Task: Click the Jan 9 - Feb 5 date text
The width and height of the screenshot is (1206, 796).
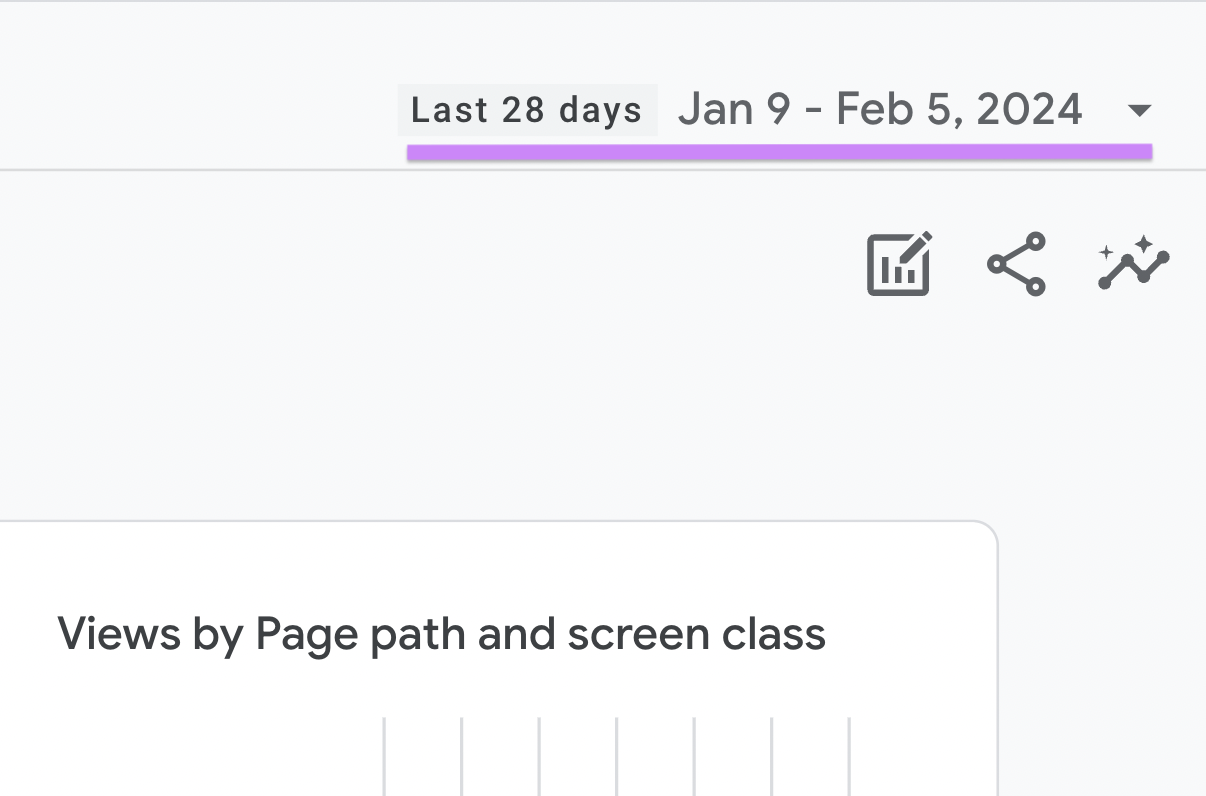Action: tap(880, 108)
